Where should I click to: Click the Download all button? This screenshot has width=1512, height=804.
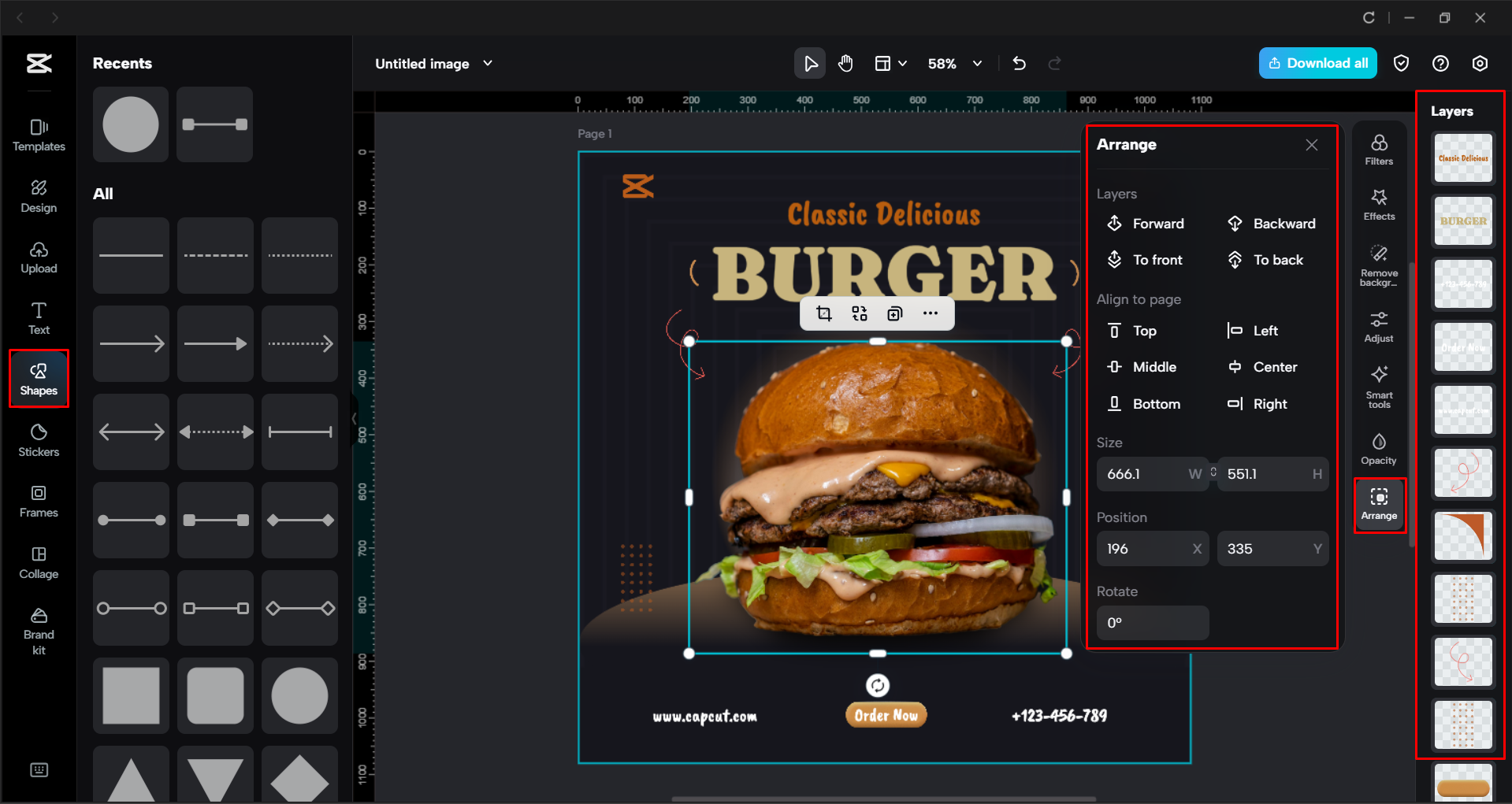[x=1317, y=63]
